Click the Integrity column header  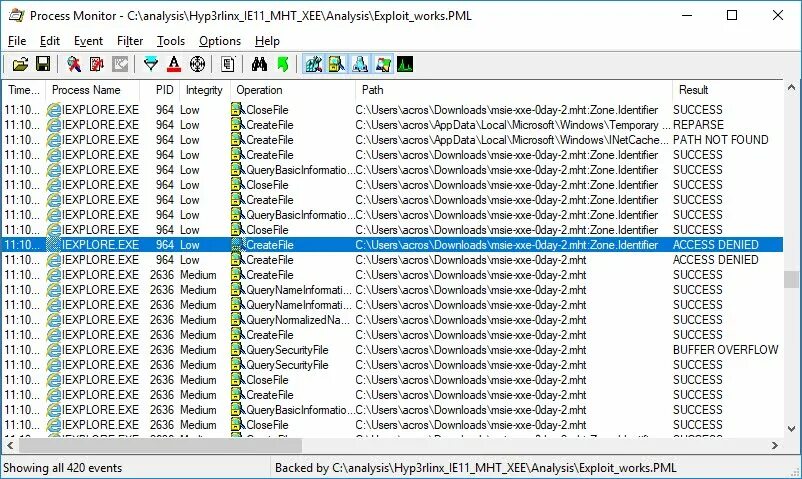click(205, 90)
